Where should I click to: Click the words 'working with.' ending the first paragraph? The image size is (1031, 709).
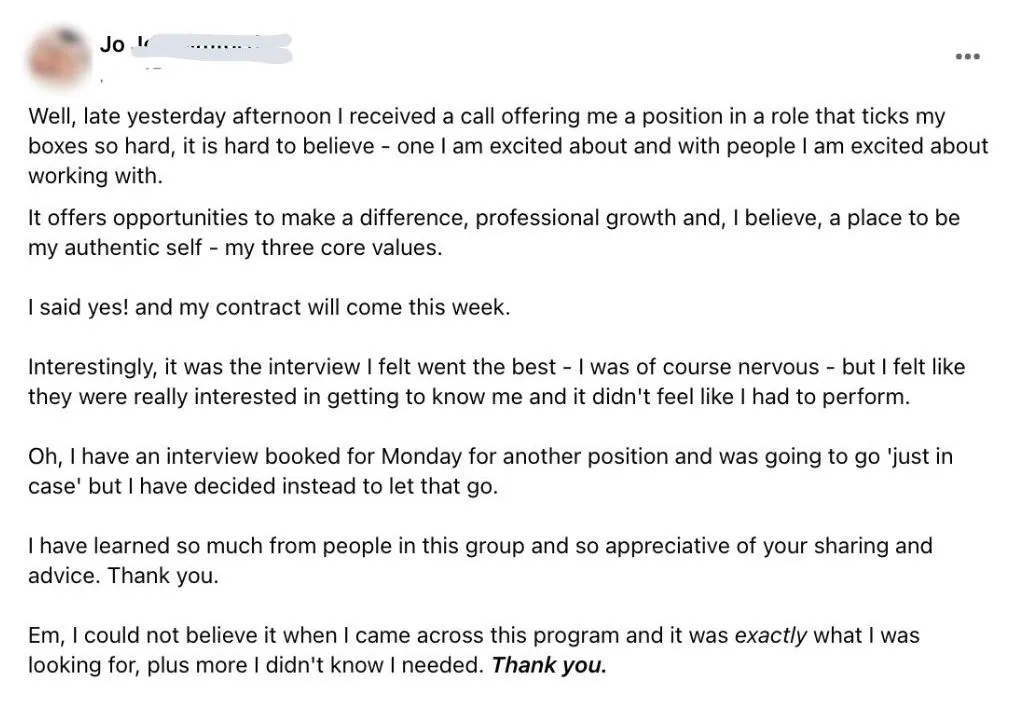[95, 176]
